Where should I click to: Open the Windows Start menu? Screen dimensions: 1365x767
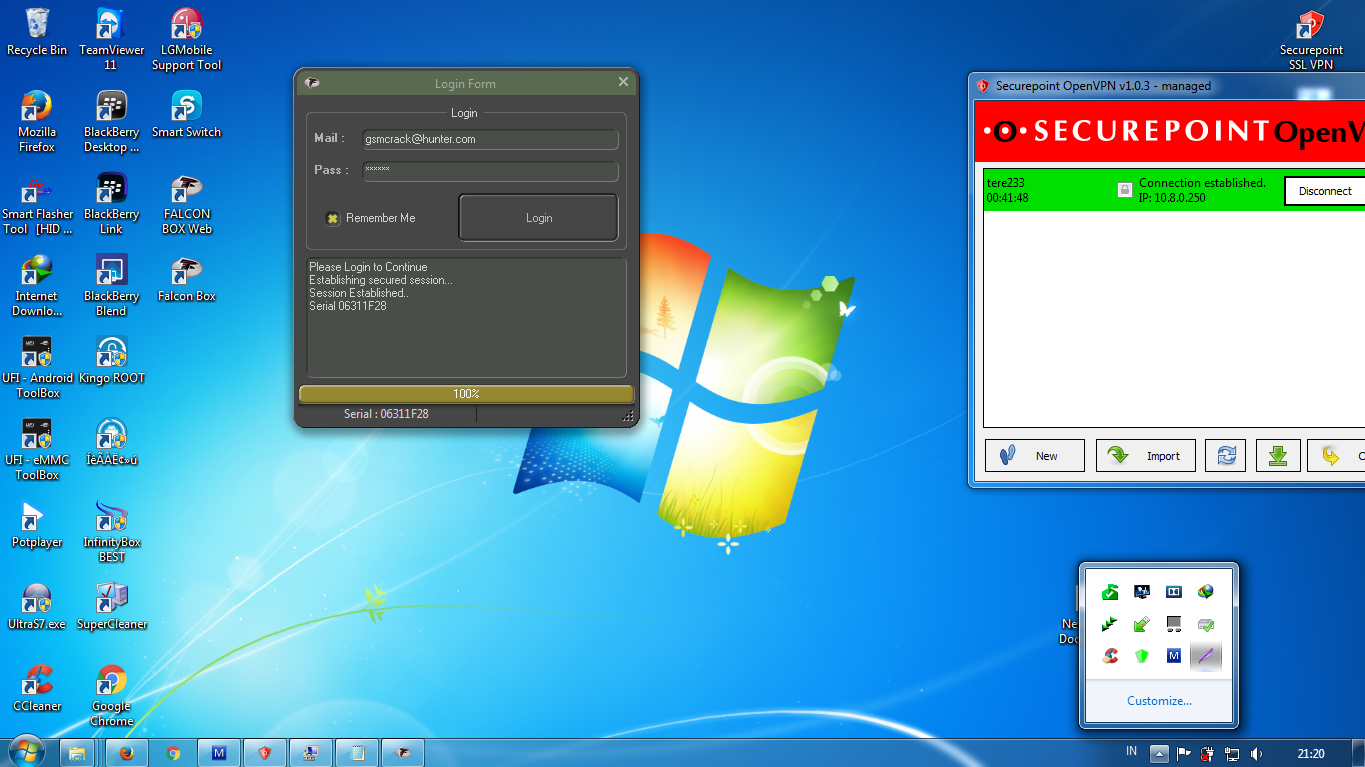[x=25, y=752]
